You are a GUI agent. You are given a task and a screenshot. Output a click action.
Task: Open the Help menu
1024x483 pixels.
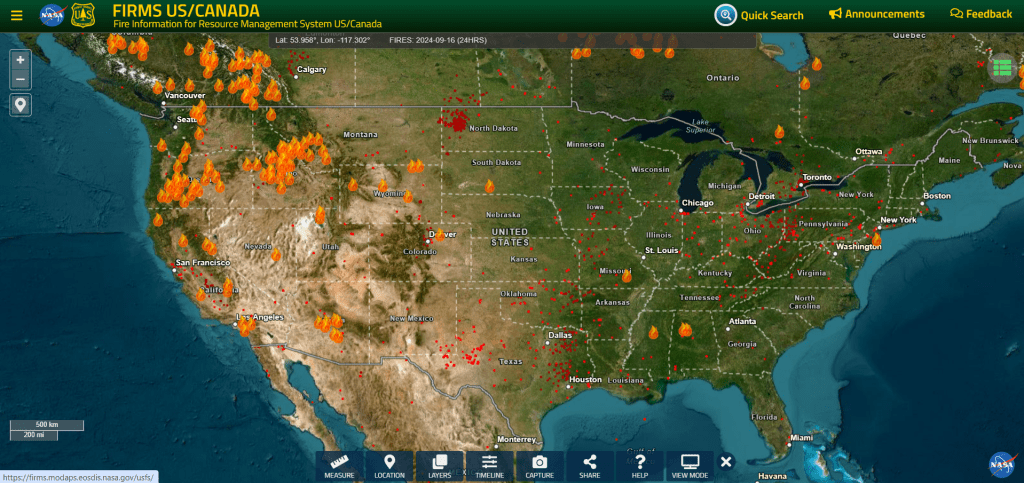pyautogui.click(x=640, y=466)
